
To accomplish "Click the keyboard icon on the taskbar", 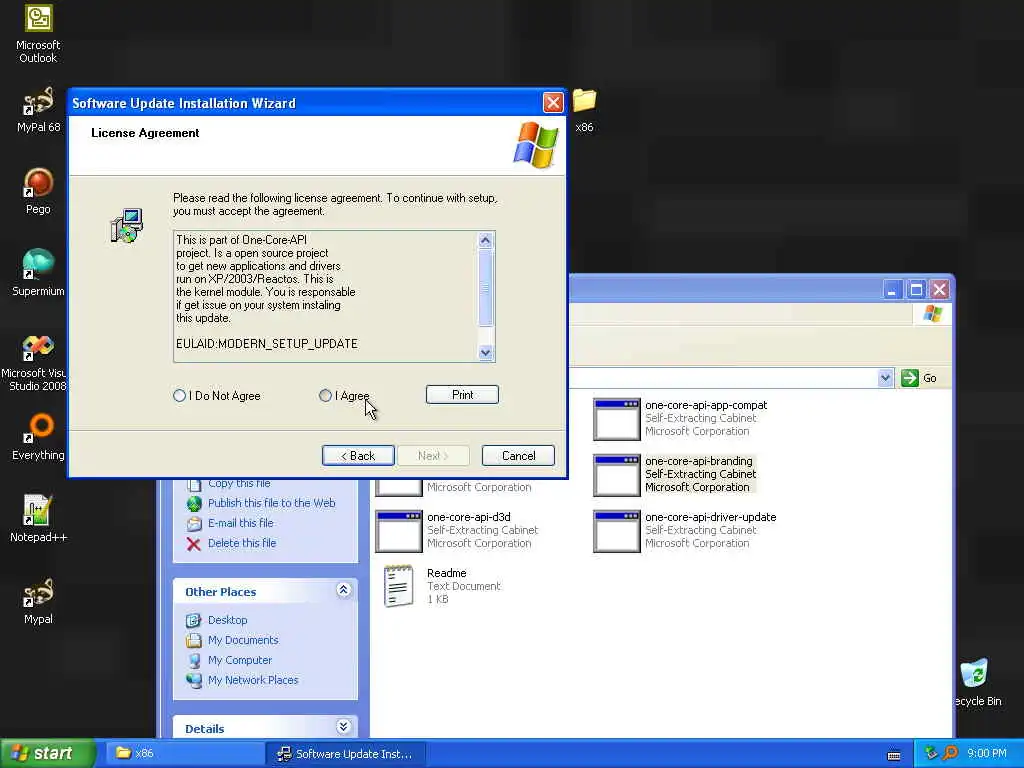I will pos(894,755).
